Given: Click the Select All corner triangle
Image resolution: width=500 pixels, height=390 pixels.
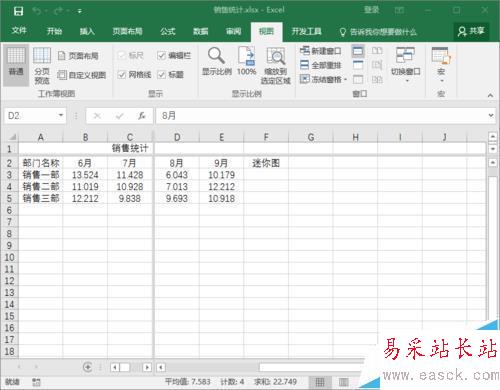Looking at the screenshot, I should (11, 137).
